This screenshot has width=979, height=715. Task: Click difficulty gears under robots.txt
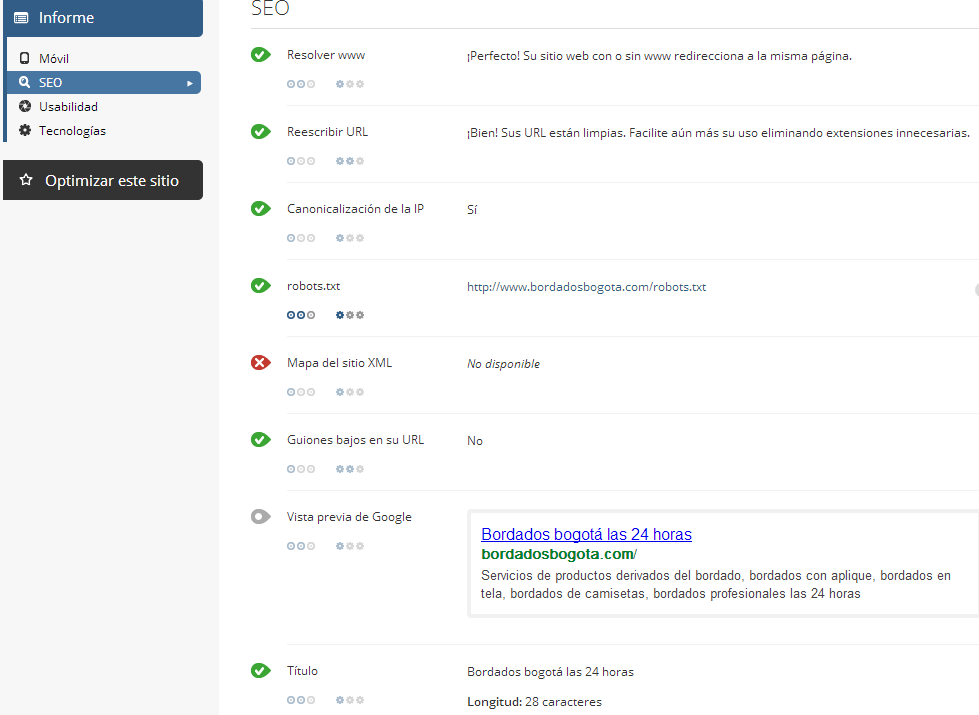pos(350,315)
